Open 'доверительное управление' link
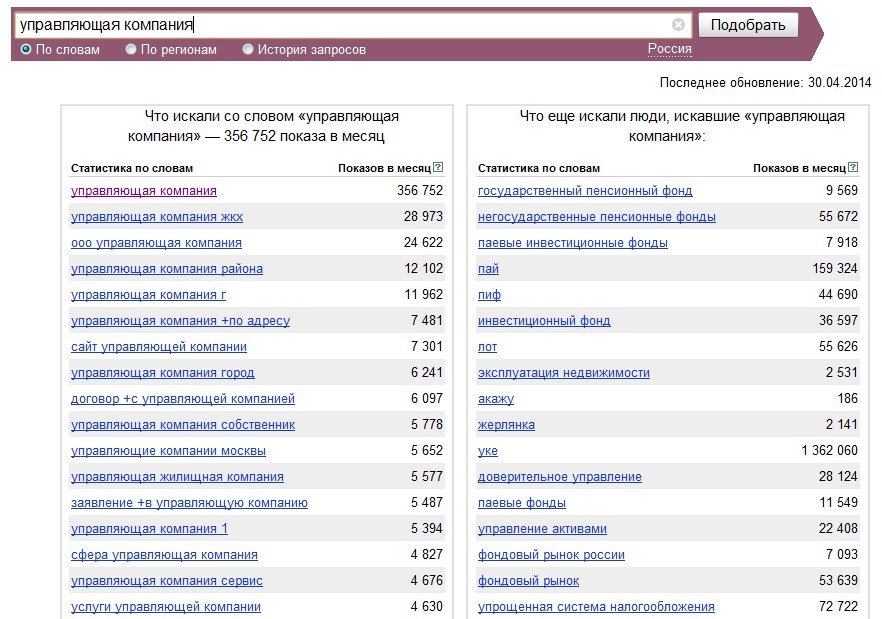Image resolution: width=882 pixels, height=619 pixels. pos(560,477)
